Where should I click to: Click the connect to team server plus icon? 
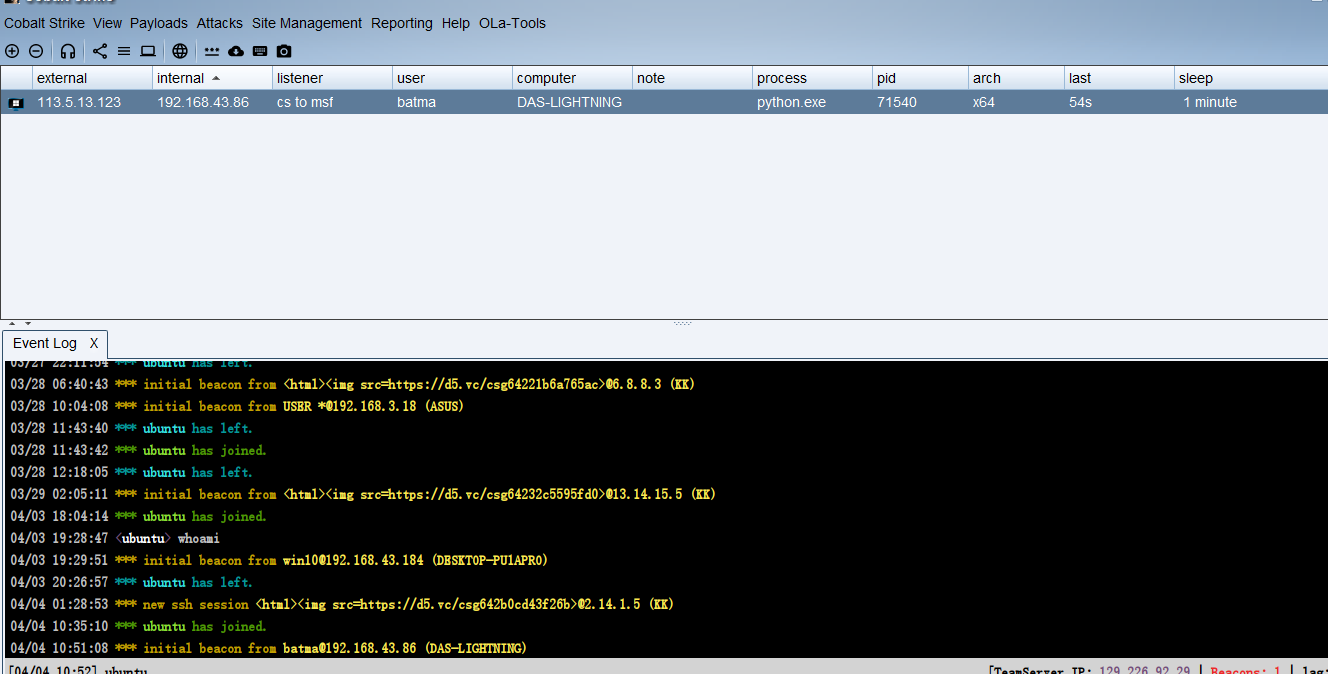[x=12, y=51]
